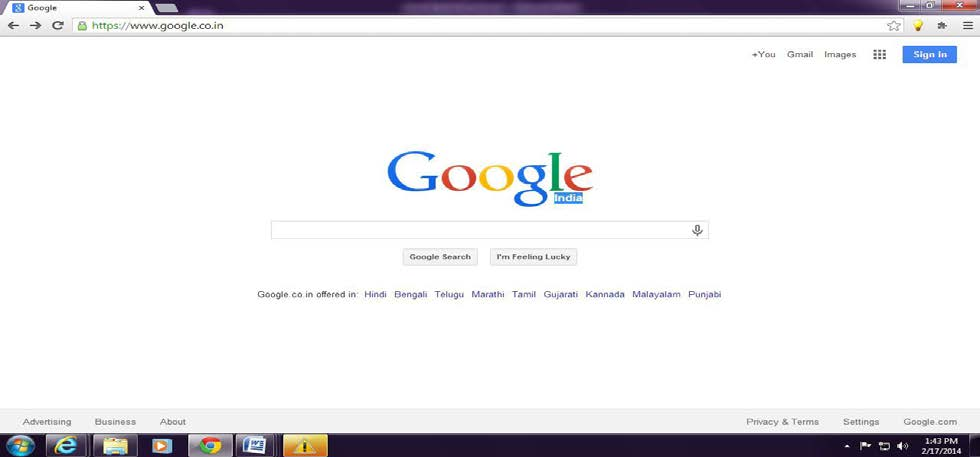The height and width of the screenshot is (457, 980).
Task: Reload the Google page
Action: [x=58, y=26]
